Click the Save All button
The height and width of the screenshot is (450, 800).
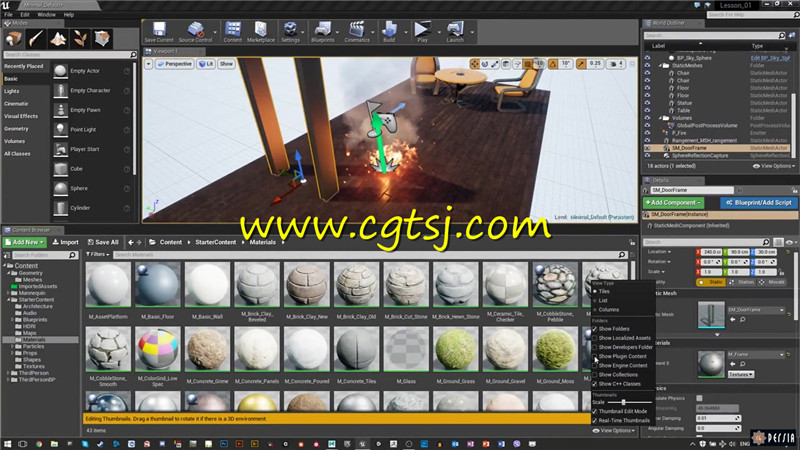[103, 242]
